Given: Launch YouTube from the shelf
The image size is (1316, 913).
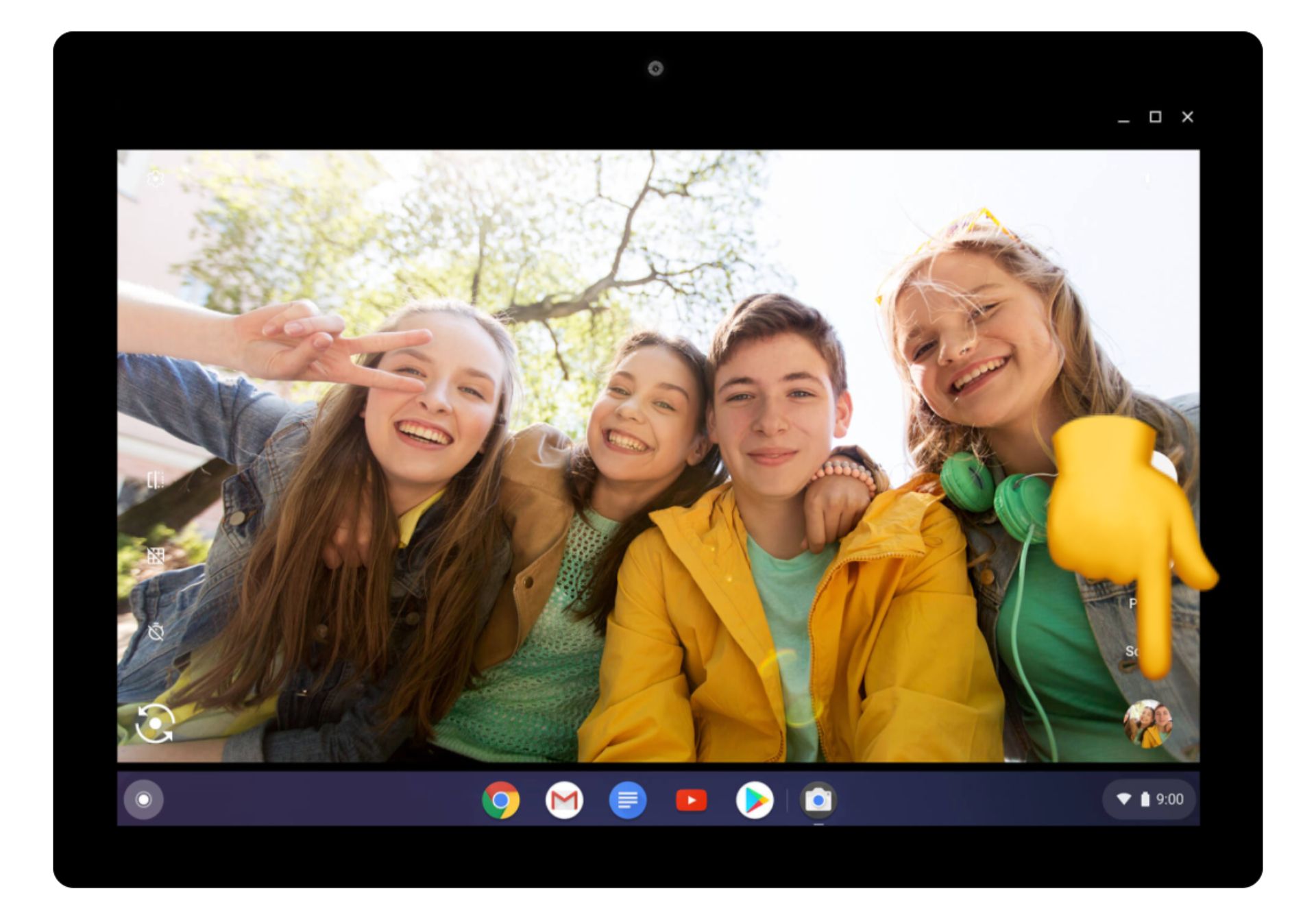Looking at the screenshot, I should click(691, 800).
